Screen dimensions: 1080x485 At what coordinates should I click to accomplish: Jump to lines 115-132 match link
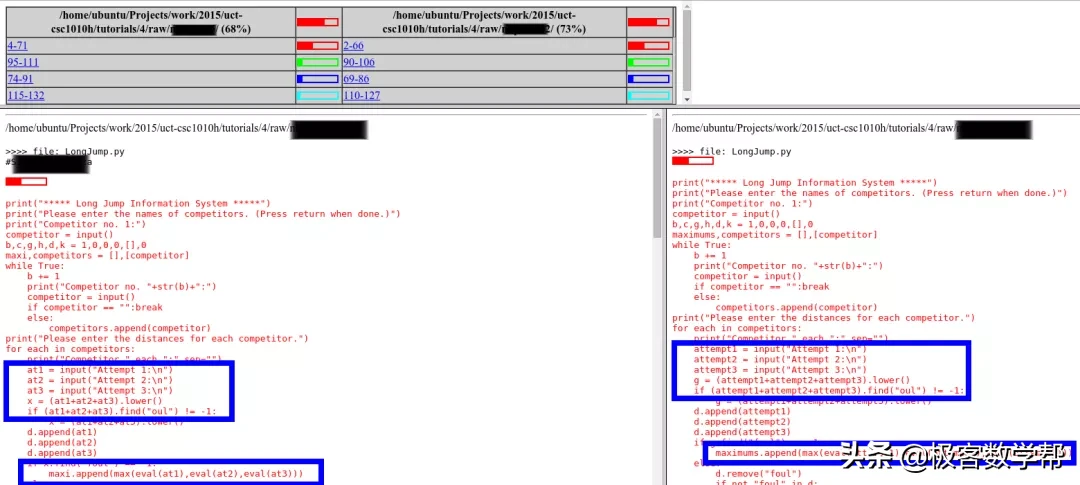pos(26,96)
